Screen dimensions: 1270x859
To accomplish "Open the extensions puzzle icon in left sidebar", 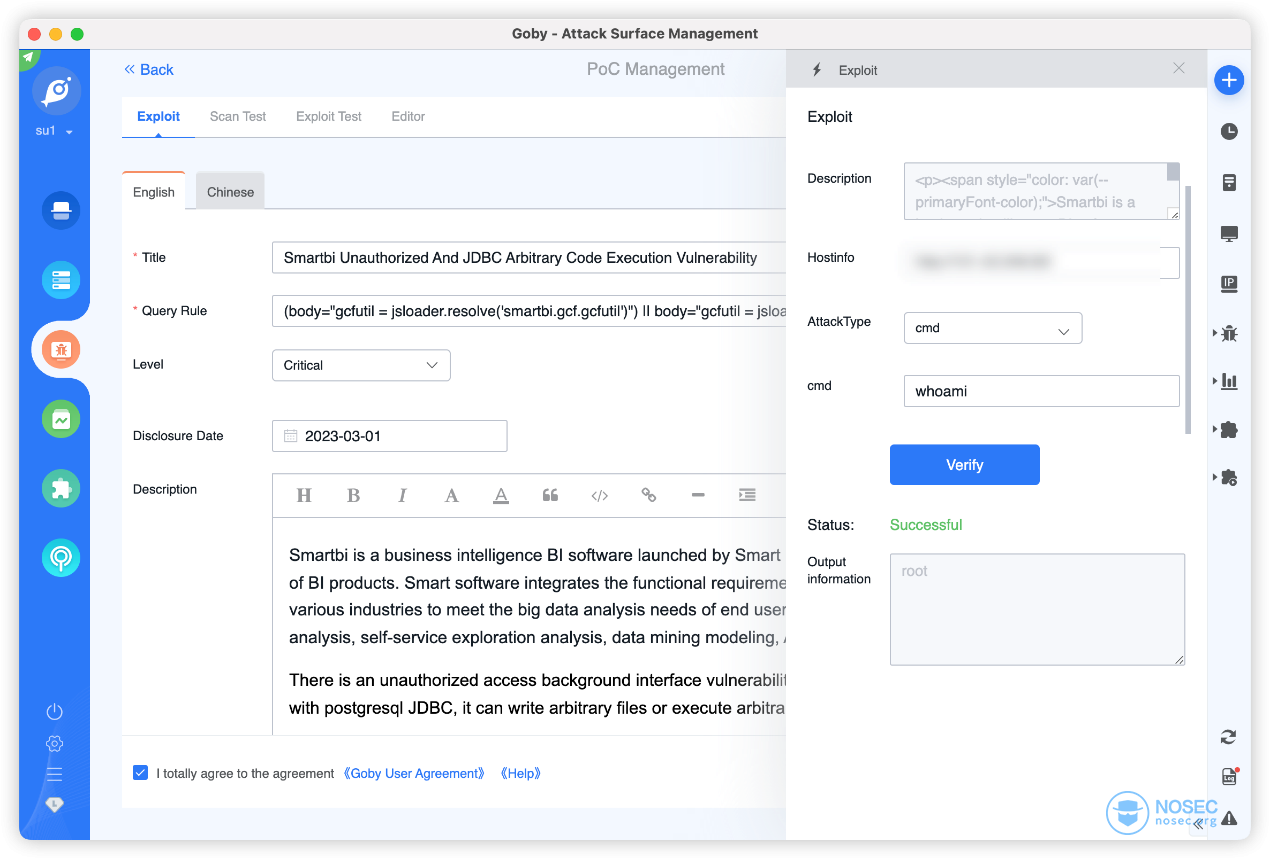I will point(61,488).
